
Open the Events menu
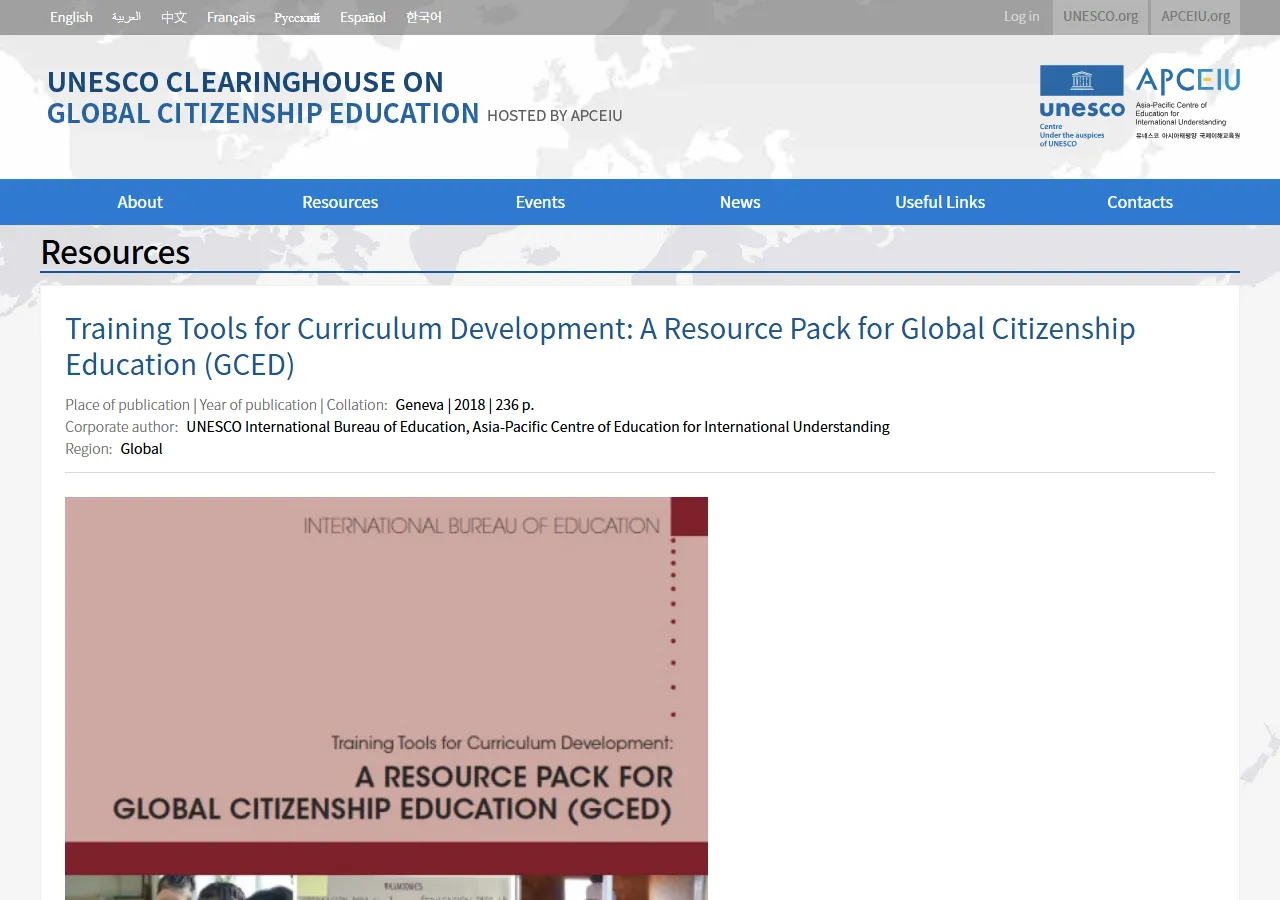coord(540,202)
